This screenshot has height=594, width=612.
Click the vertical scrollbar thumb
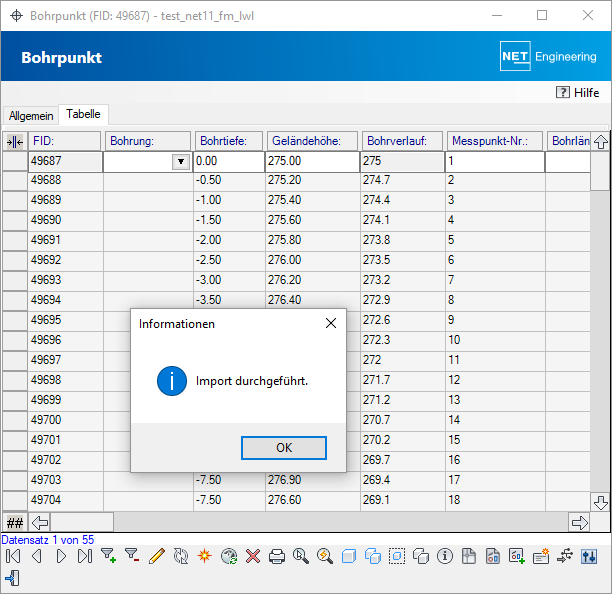[x=600, y=171]
